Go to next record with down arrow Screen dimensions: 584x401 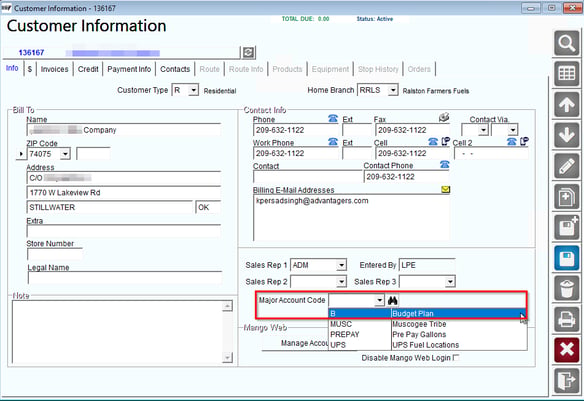coord(566,135)
